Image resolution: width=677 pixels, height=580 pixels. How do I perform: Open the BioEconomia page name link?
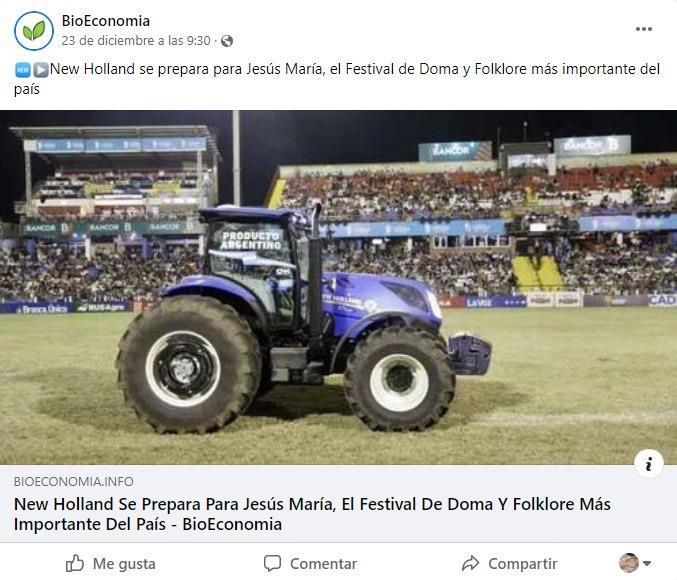click(x=106, y=21)
